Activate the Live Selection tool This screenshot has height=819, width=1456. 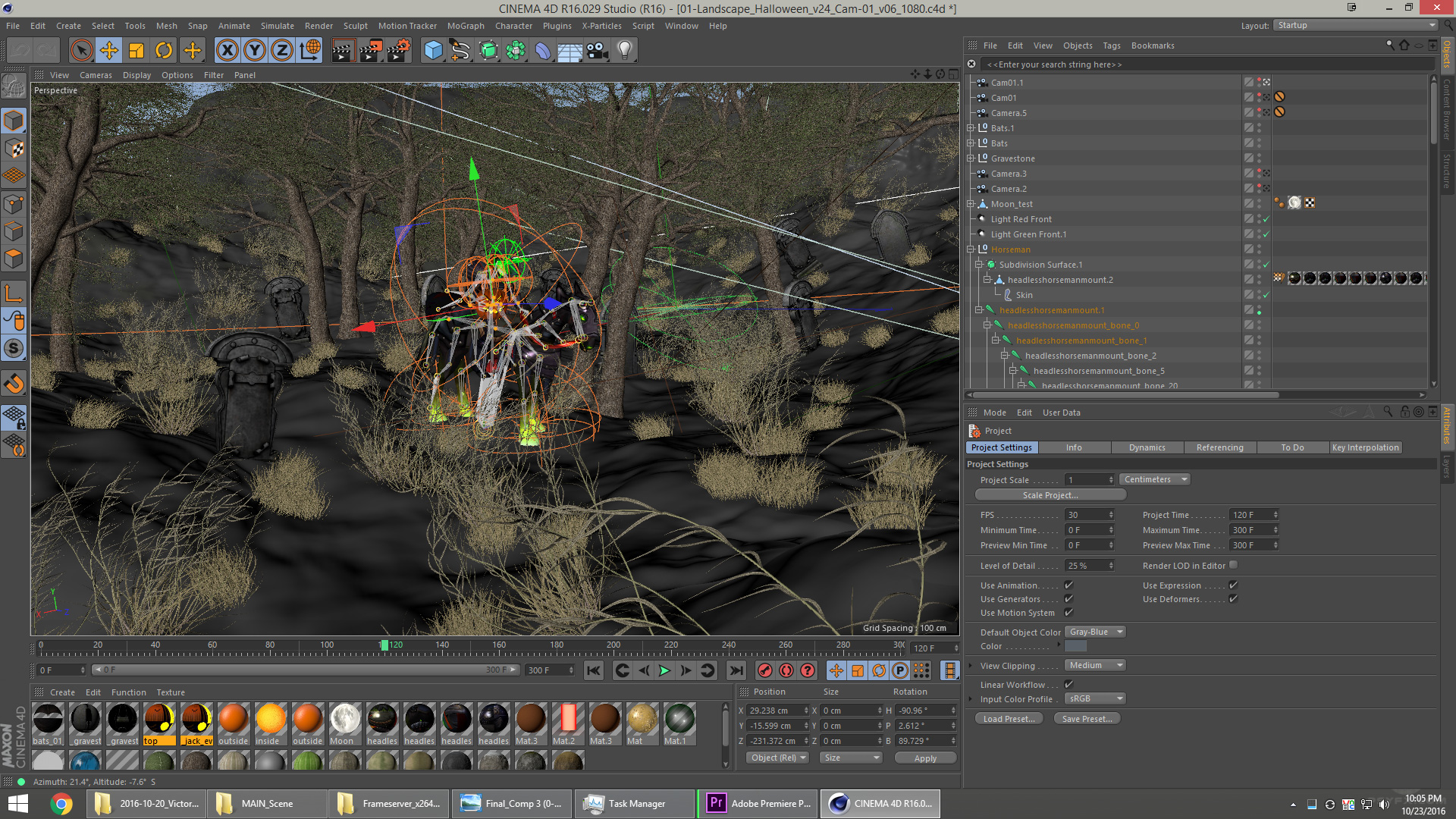[81, 51]
